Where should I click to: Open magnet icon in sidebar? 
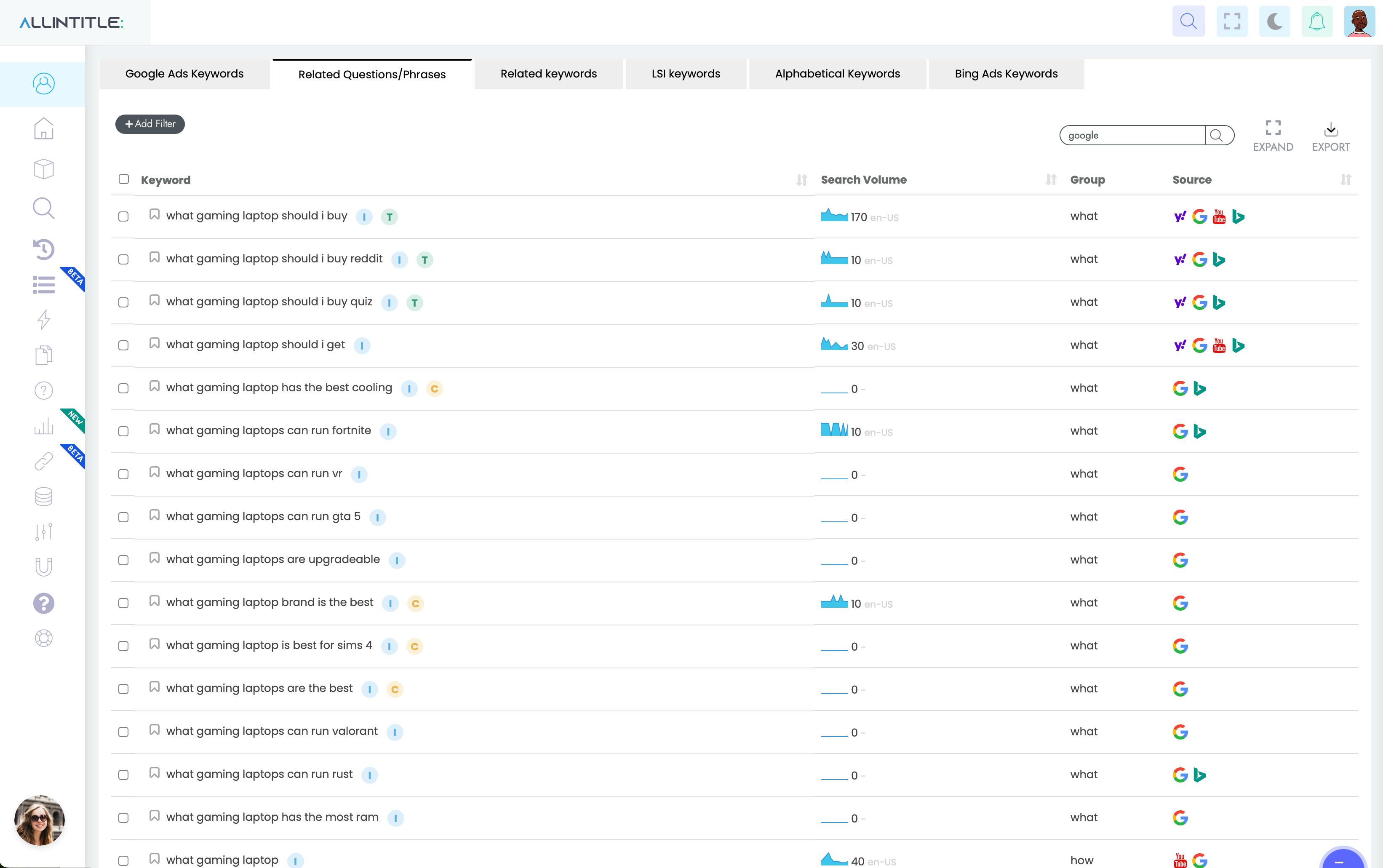click(44, 567)
